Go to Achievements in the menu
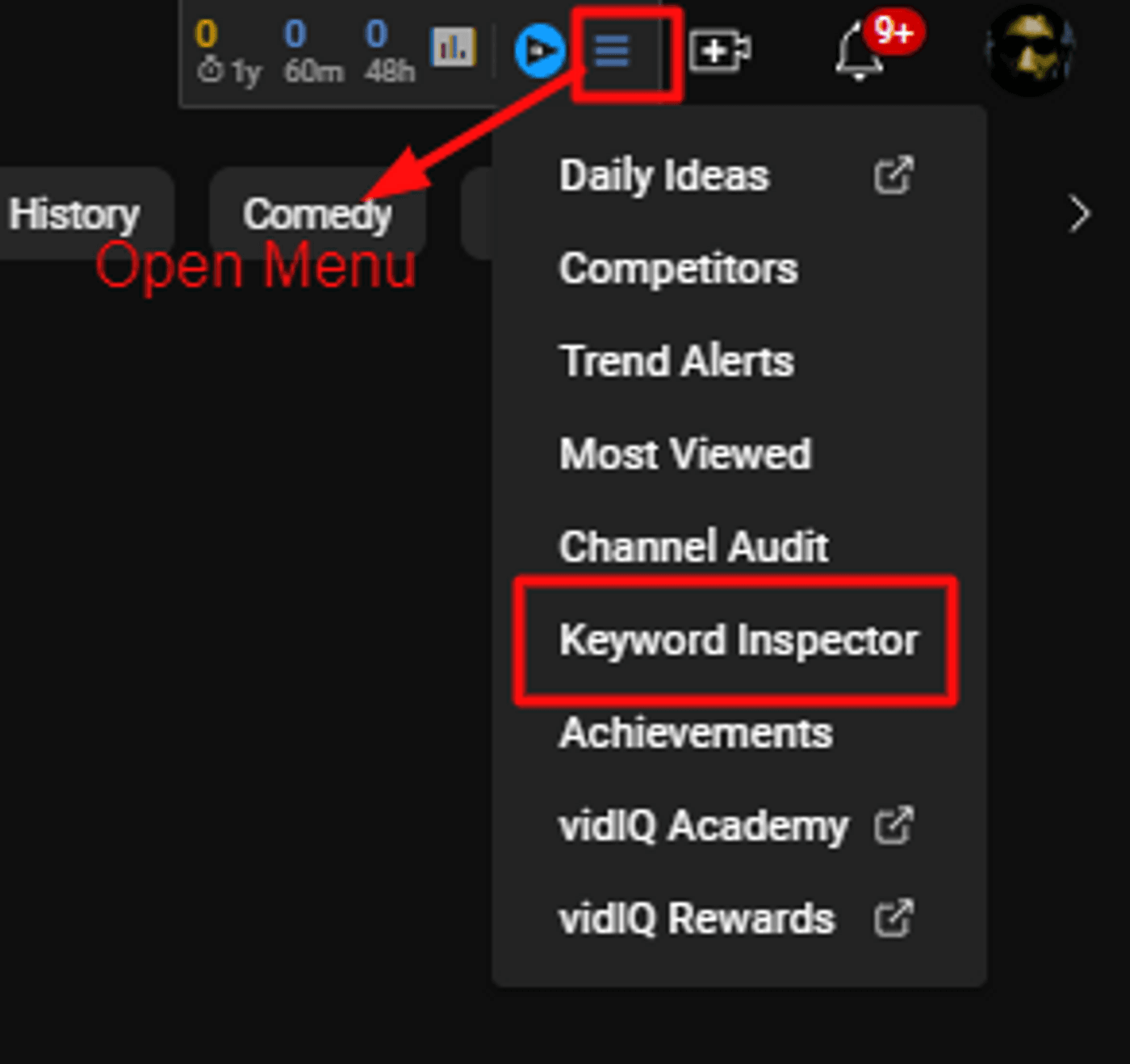The image size is (1130, 1064). click(x=695, y=733)
